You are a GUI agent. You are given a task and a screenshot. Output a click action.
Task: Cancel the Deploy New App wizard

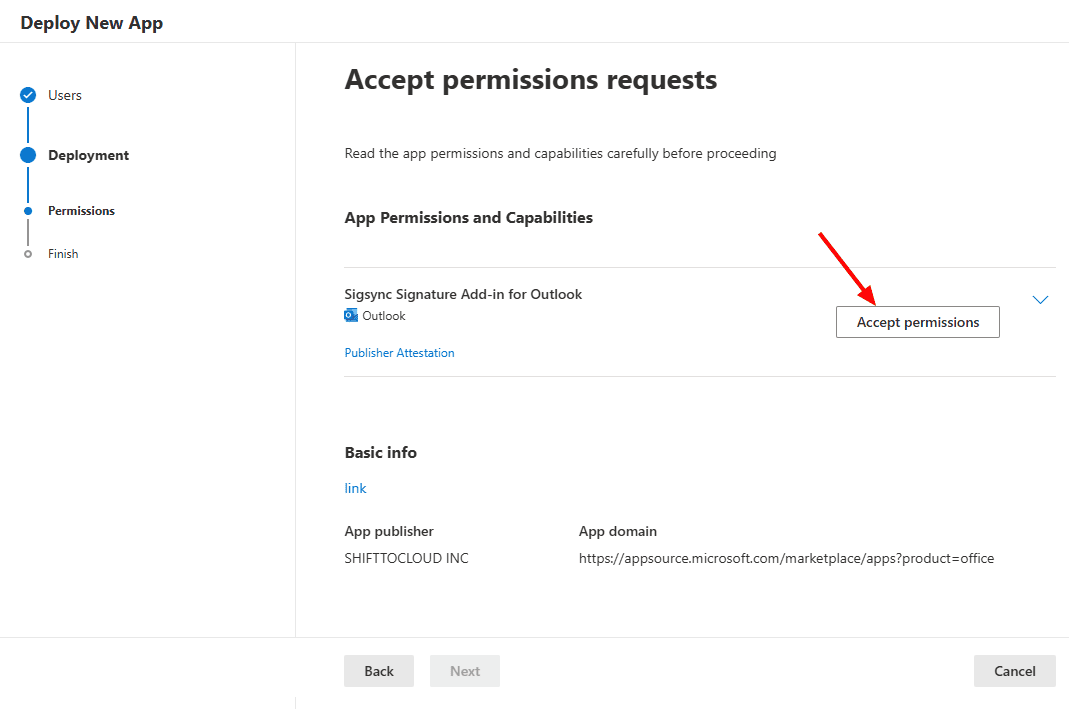(1014, 670)
